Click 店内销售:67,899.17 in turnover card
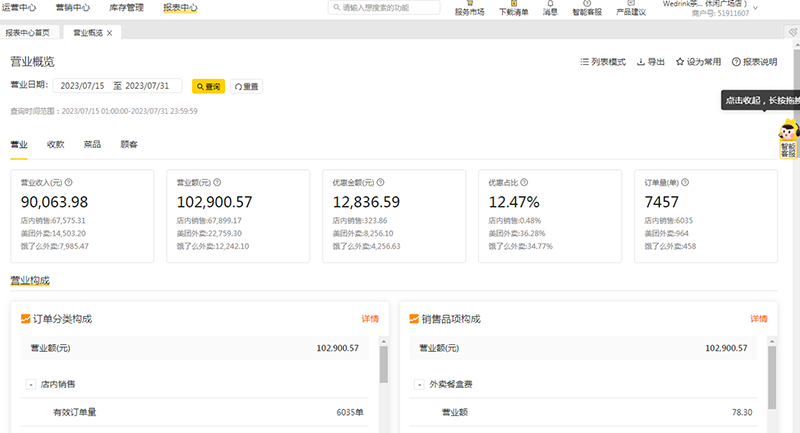 [209, 220]
